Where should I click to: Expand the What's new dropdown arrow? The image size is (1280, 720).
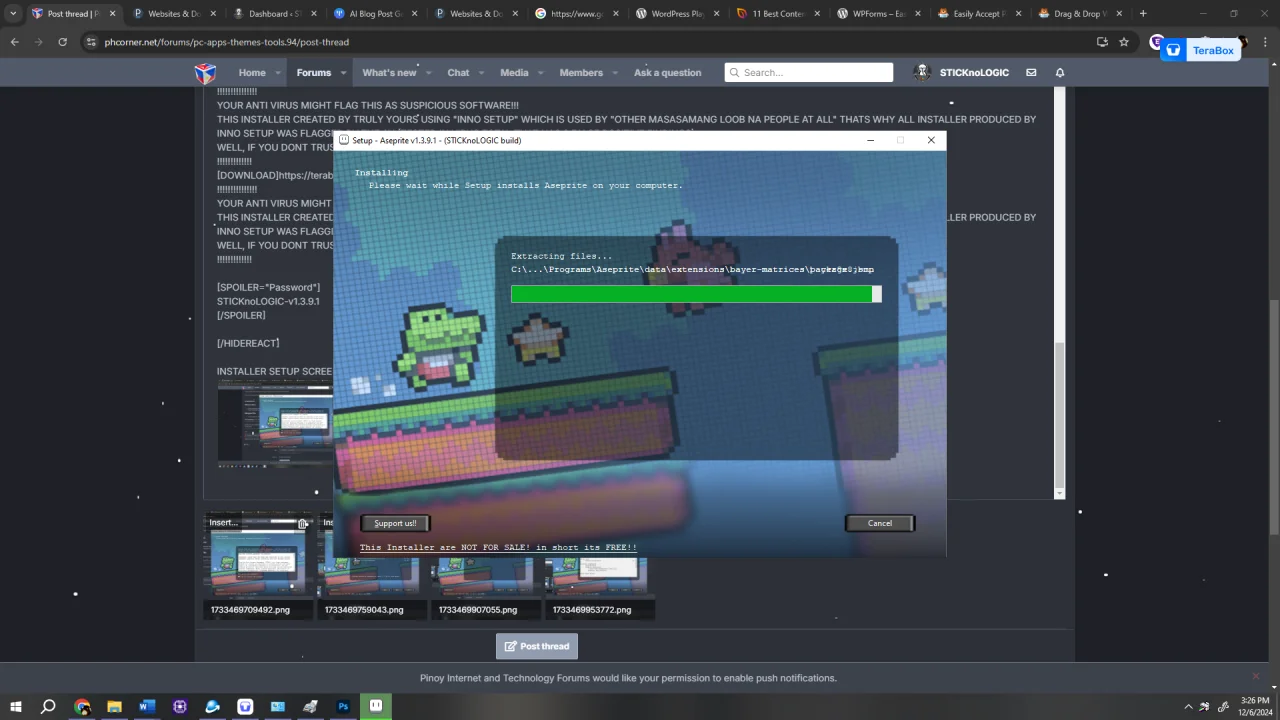427,73
